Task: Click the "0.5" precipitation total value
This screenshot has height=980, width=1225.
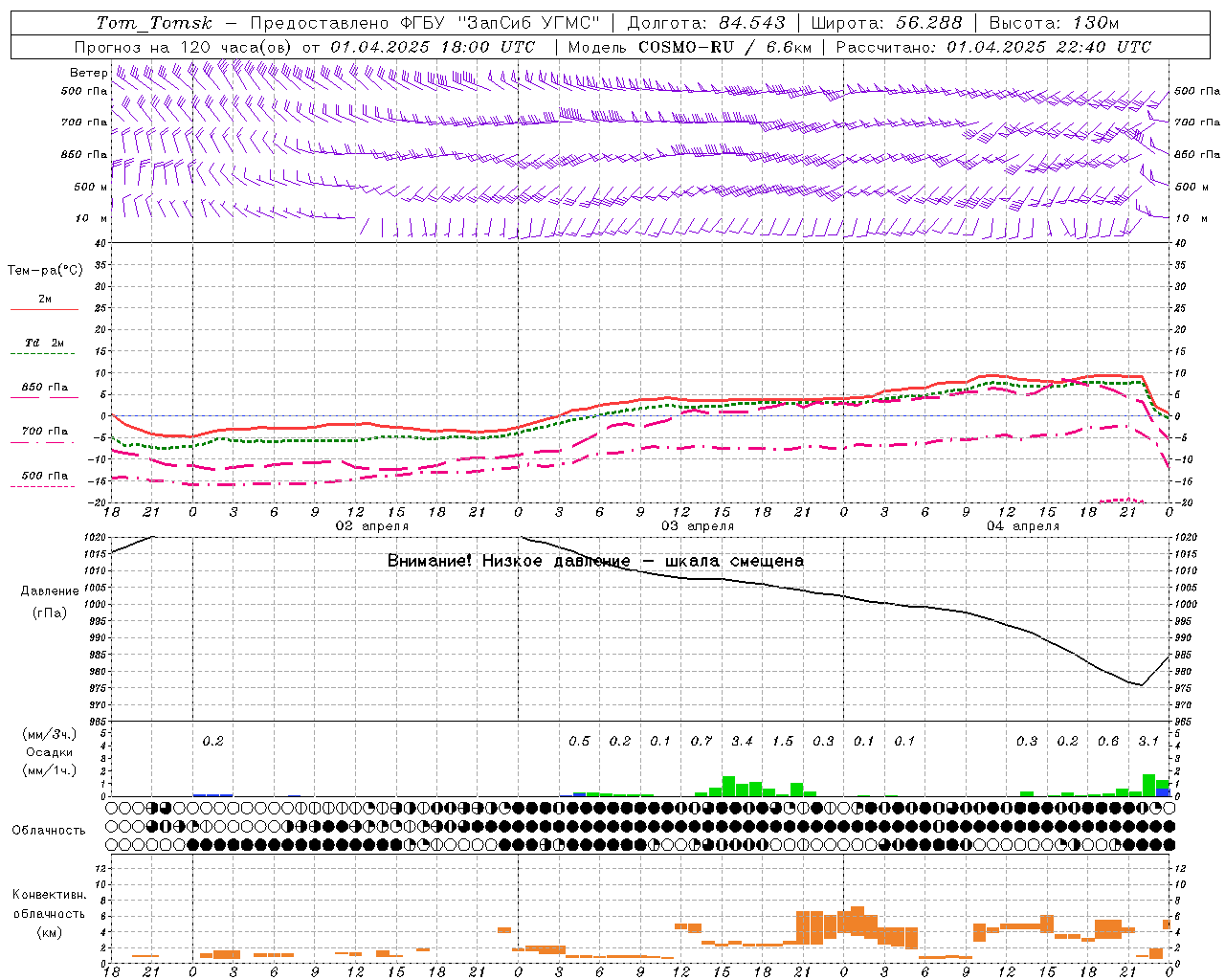Action: pyautogui.click(x=579, y=741)
